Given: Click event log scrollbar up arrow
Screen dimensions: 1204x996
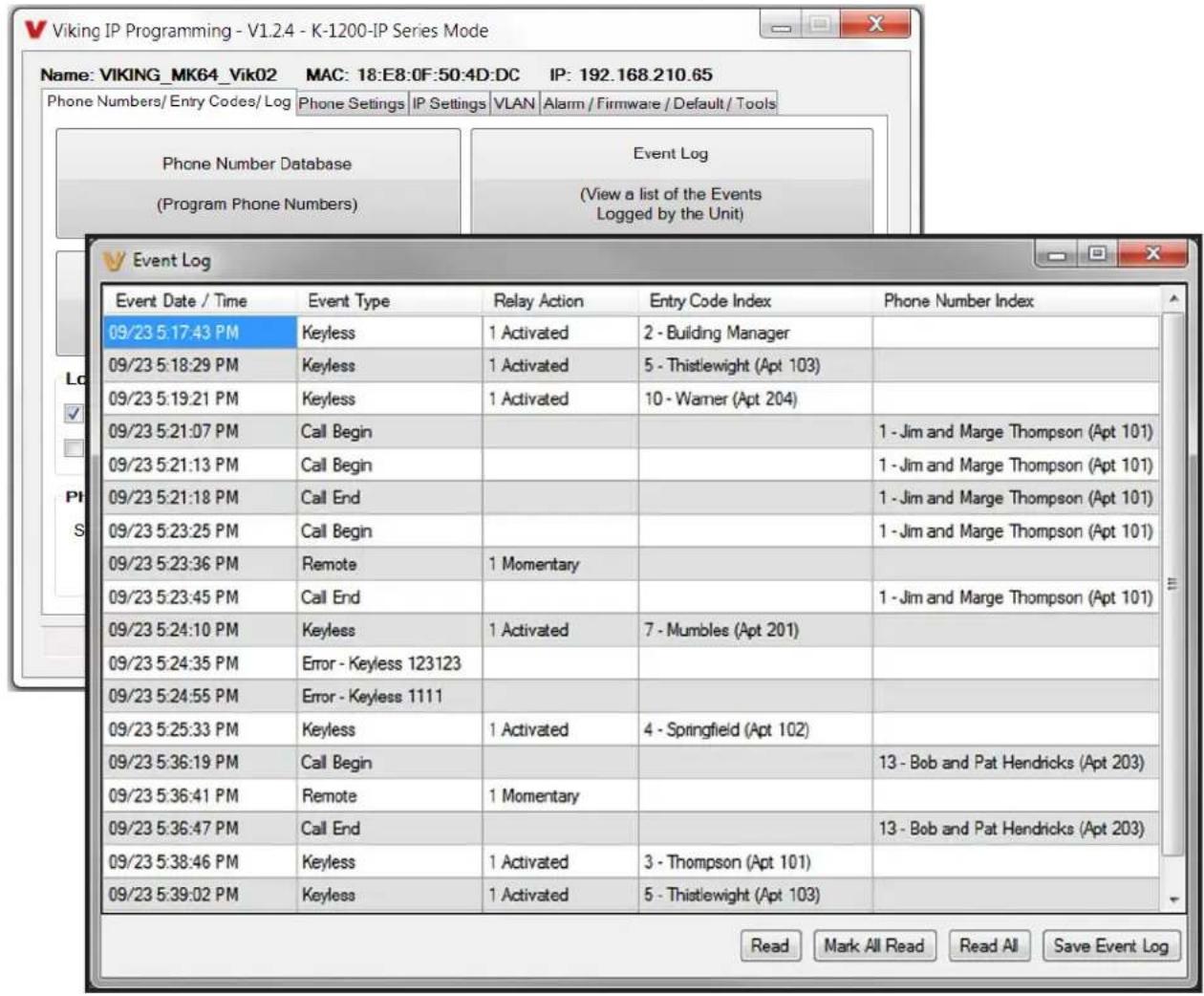Looking at the screenshot, I should (x=1172, y=299).
